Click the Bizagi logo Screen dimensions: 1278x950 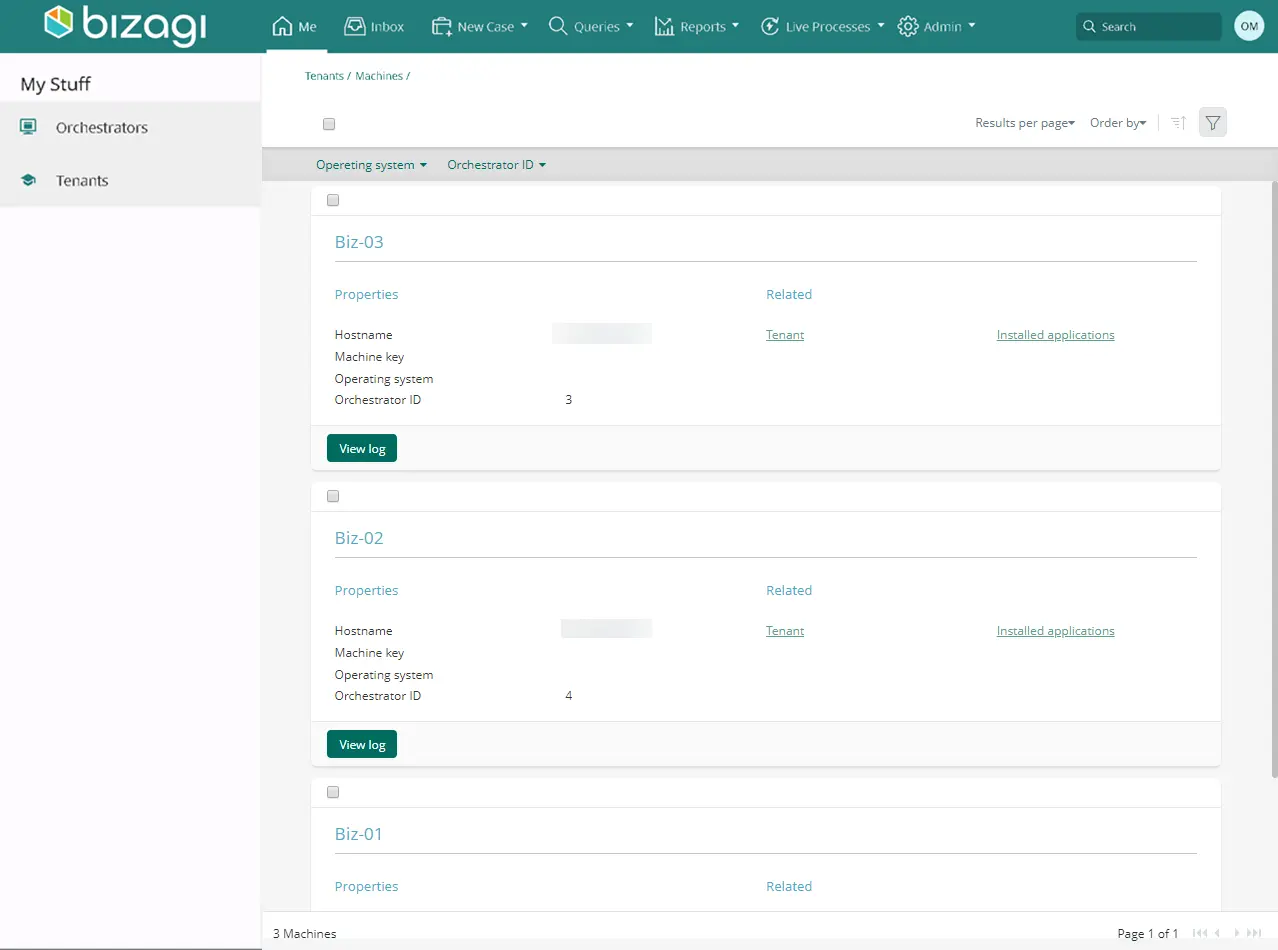(126, 25)
